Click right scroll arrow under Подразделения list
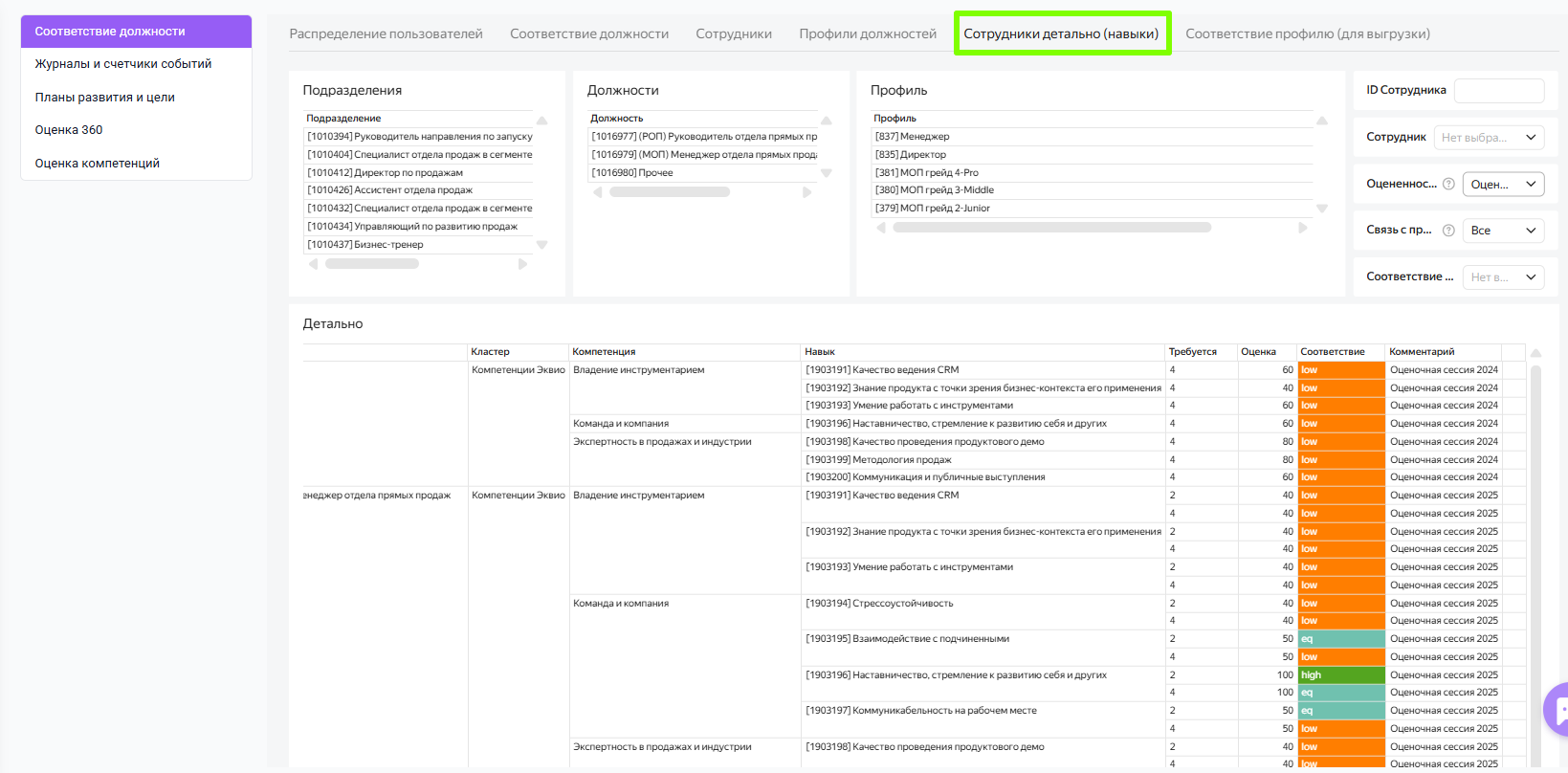The width and height of the screenshot is (1568, 773). (522, 264)
